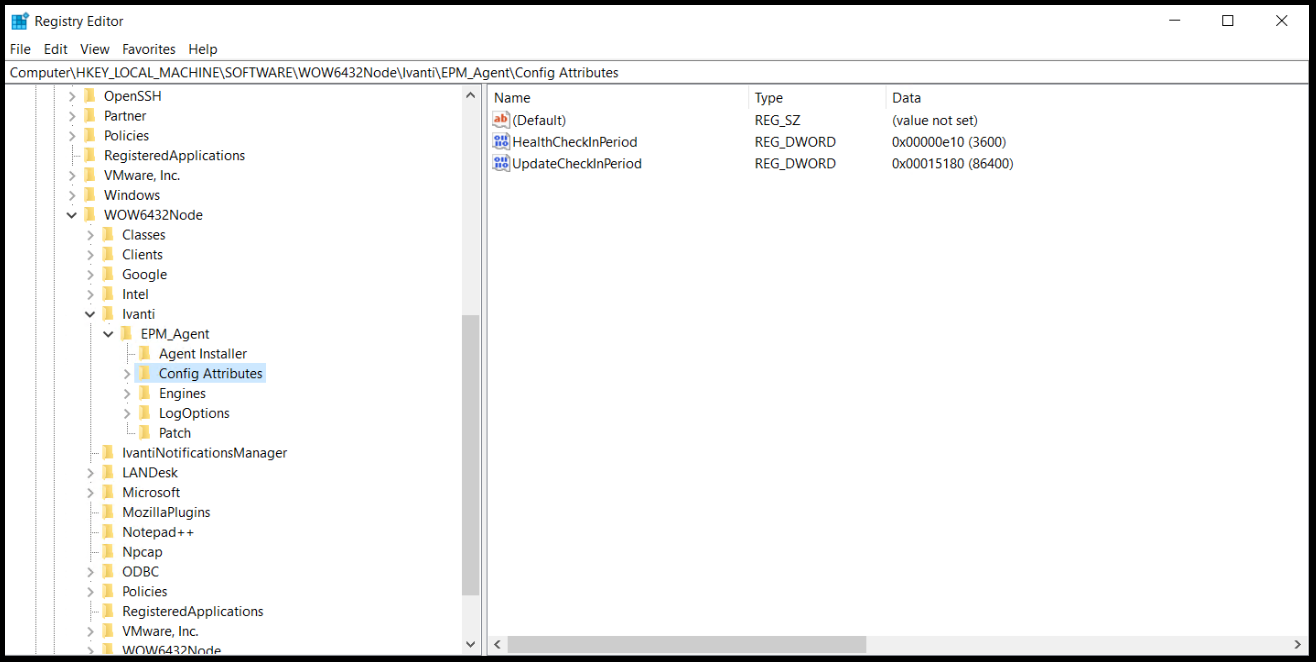Click the REG_DWORD icon beside HealthCheckInPeriod
This screenshot has height=662, width=1316.
click(500, 141)
